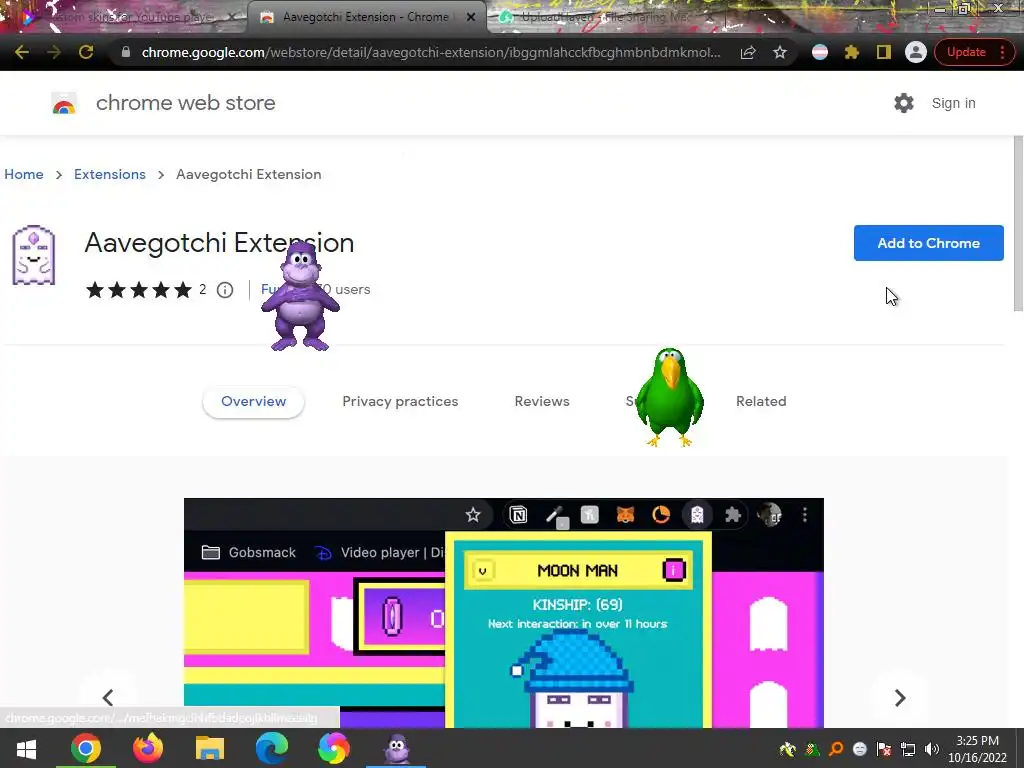Image resolution: width=1024 pixels, height=768 pixels.
Task: Open the Action Center flag tray icon
Action: pyautogui.click(x=884, y=749)
